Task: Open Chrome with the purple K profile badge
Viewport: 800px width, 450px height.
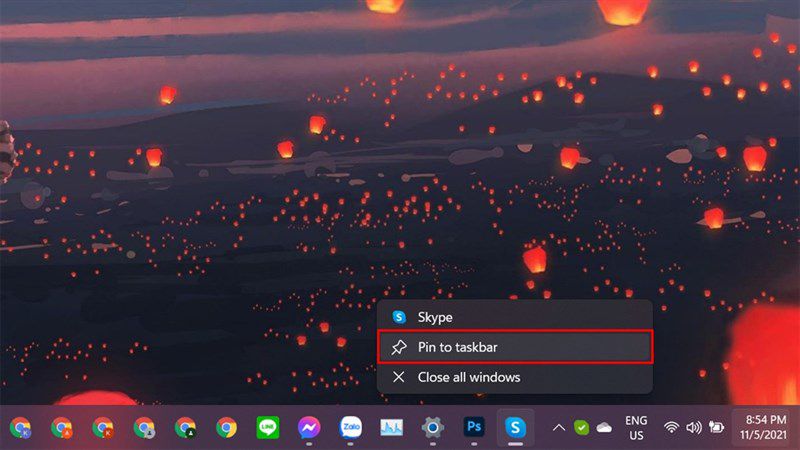Action: click(20, 428)
